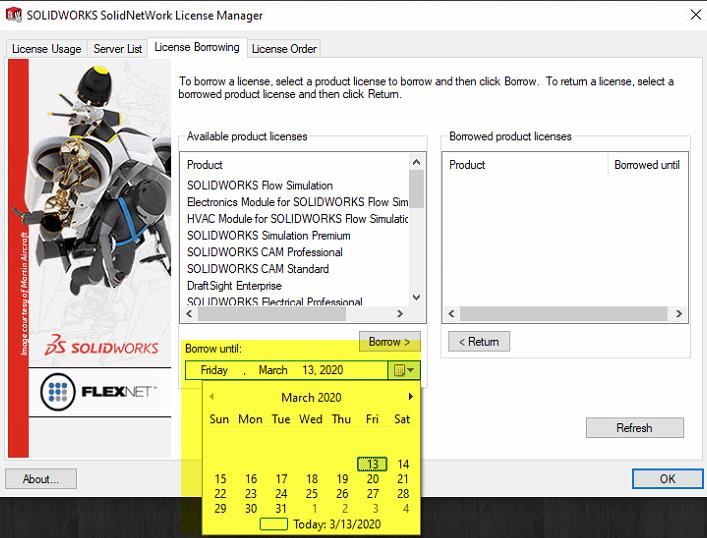Screen dimensions: 707x538
Task: Pick March 15 in the calendar
Action: 220,479
